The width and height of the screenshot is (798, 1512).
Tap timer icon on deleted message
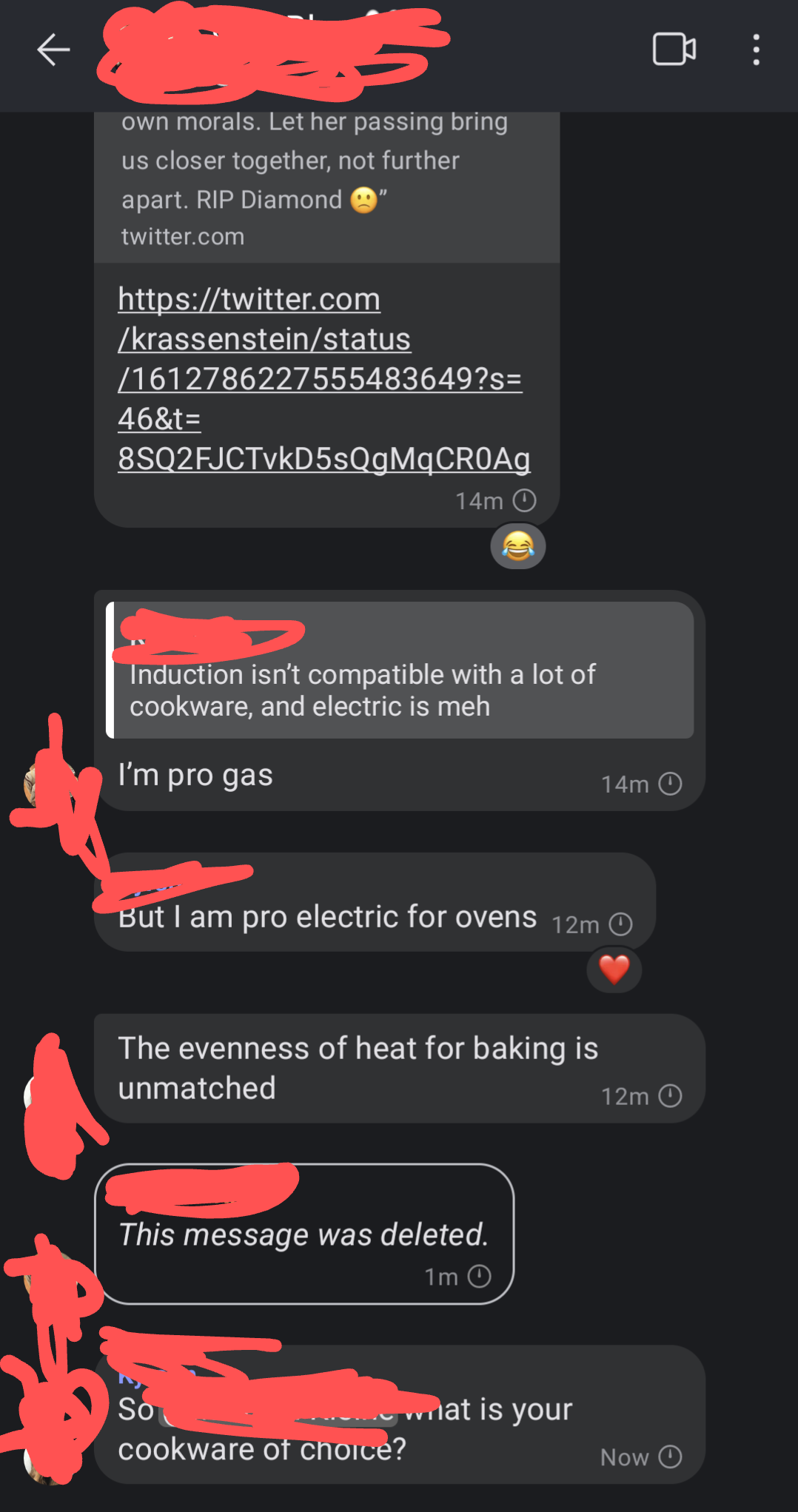point(480,1277)
